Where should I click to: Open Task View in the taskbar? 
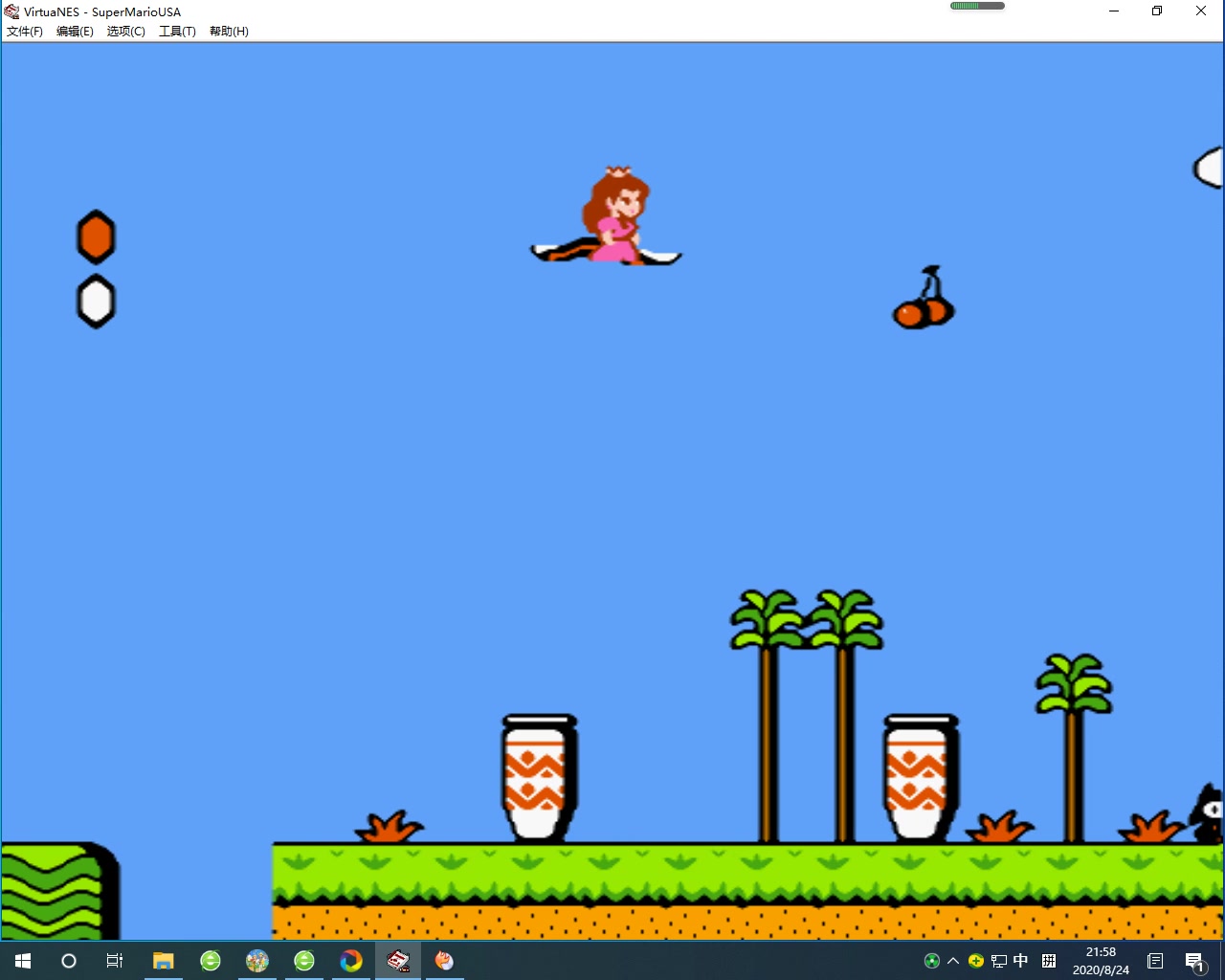115,961
